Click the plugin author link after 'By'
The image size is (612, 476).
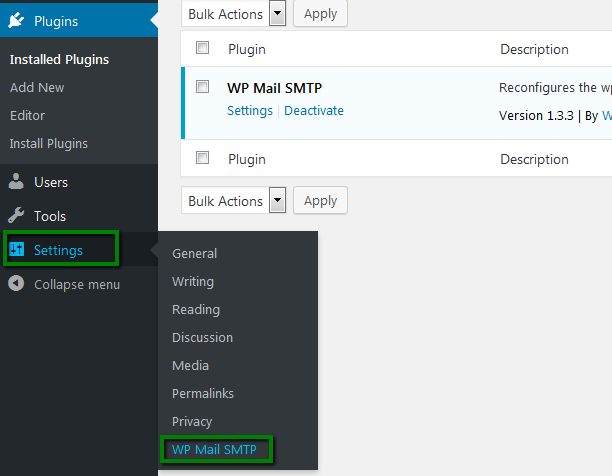[x=607, y=116]
